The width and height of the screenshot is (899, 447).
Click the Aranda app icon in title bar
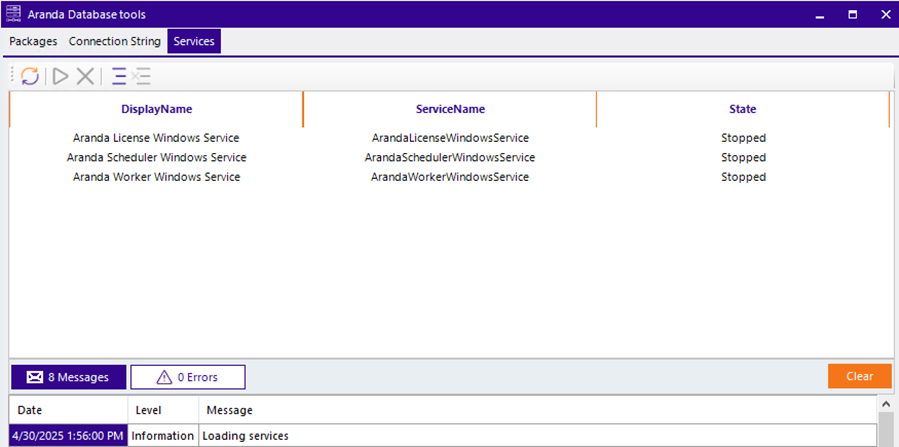click(x=13, y=14)
